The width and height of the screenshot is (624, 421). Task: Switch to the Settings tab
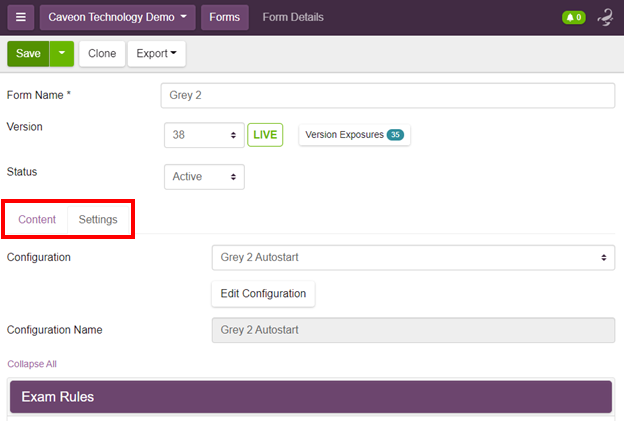[98, 219]
